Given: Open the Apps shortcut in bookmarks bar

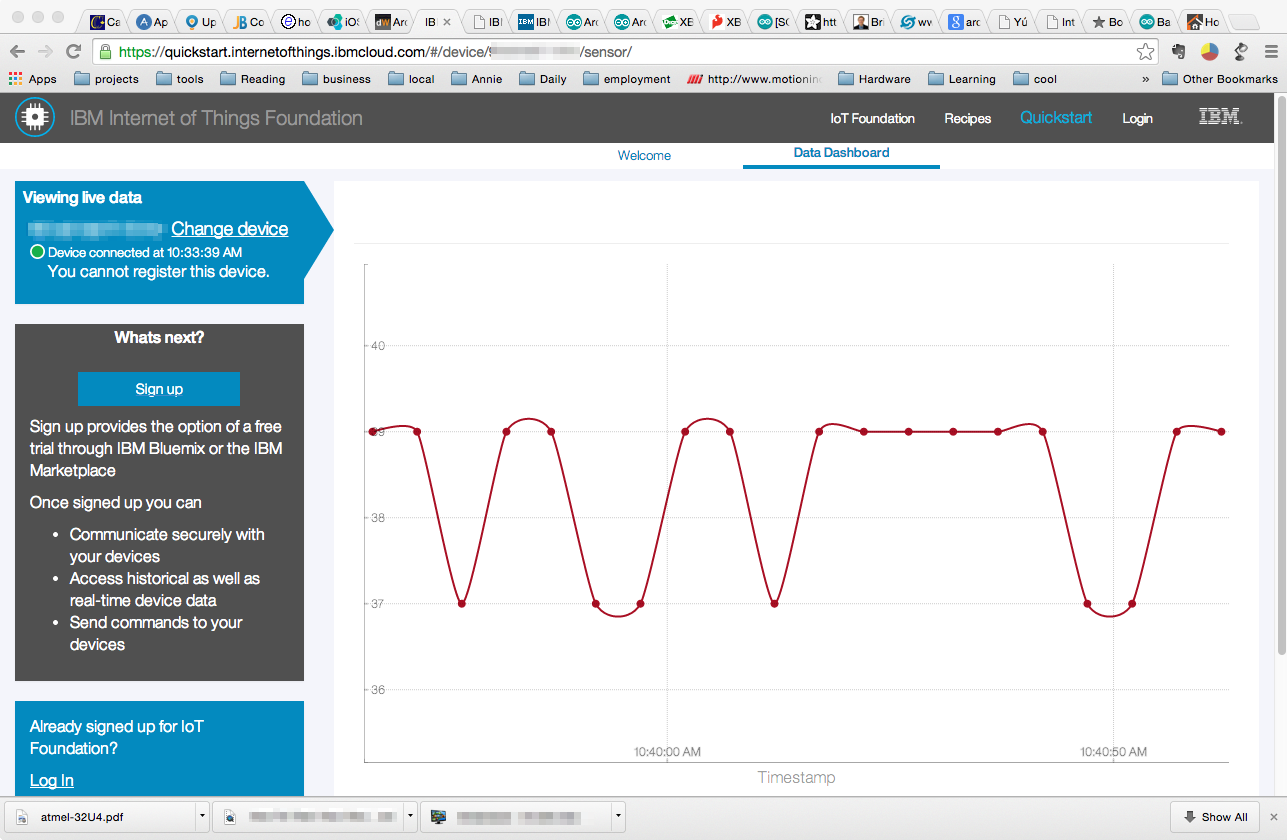Looking at the screenshot, I should [x=32, y=79].
